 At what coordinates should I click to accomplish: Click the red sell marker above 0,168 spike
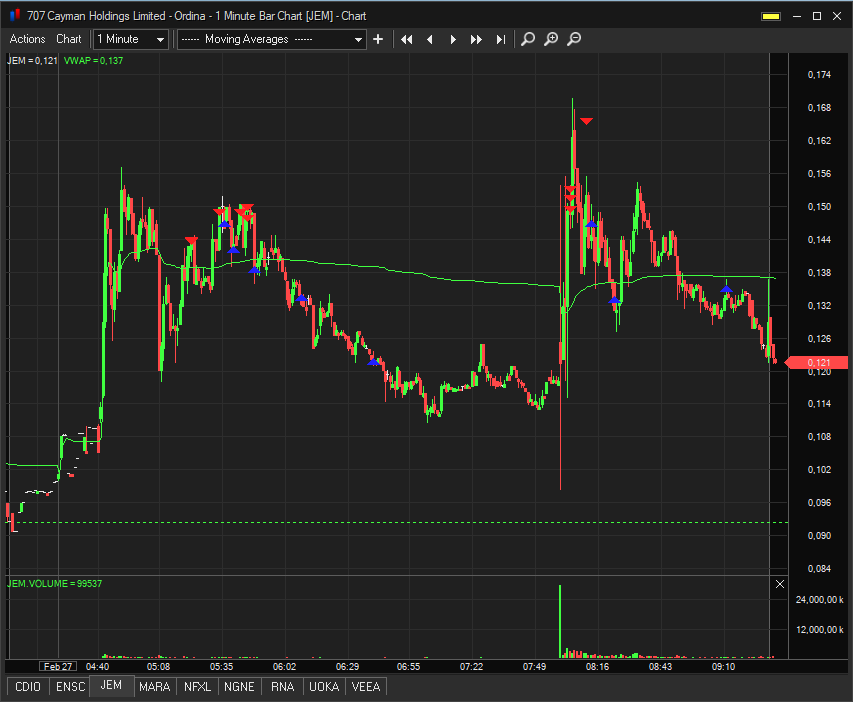(586, 121)
